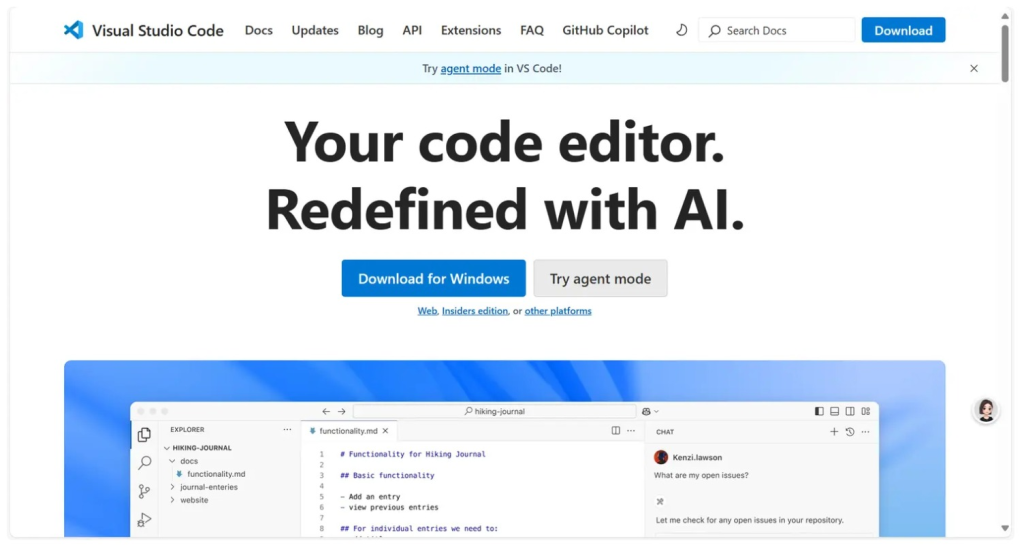
Task: Go to the Blog page
Action: click(x=370, y=30)
